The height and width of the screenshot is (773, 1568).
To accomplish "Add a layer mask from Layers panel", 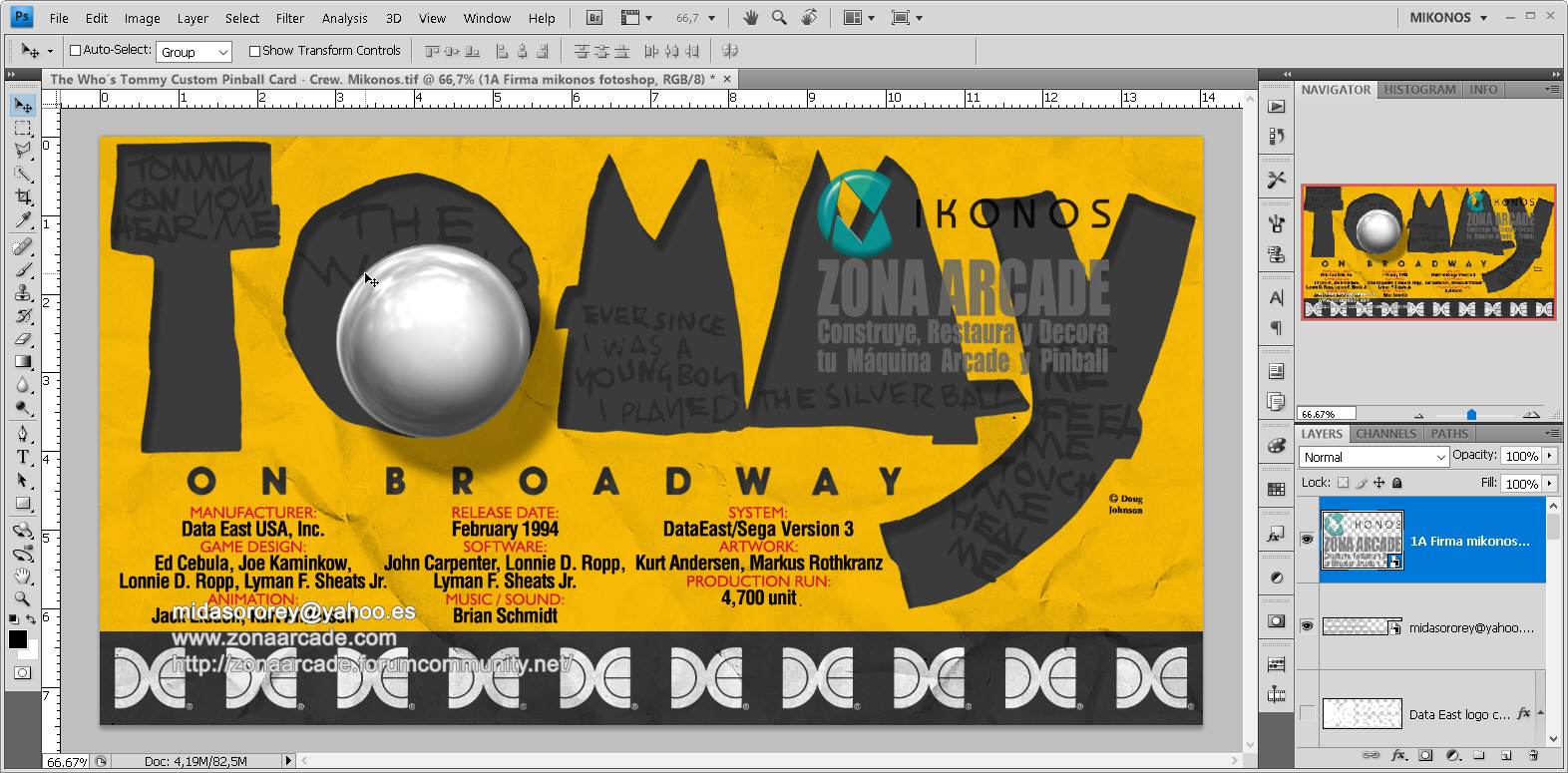I will pyautogui.click(x=1425, y=755).
